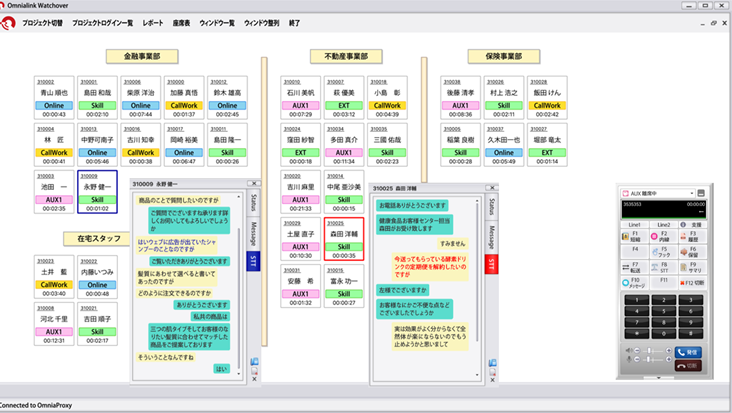The image size is (732, 413).
Task: Increase speaker volume with plus button
Action: point(669,350)
